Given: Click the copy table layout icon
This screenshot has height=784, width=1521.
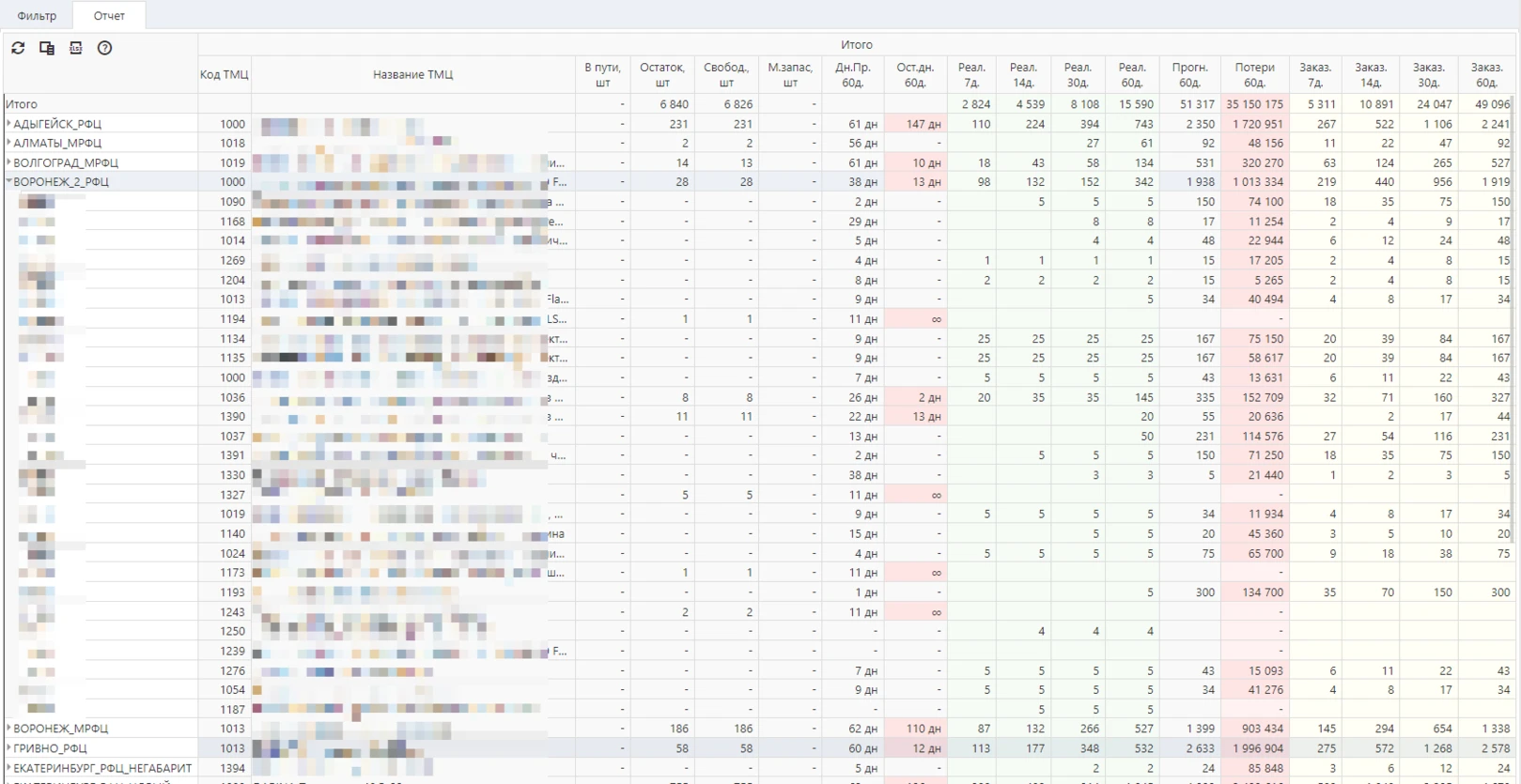Looking at the screenshot, I should (x=47, y=48).
